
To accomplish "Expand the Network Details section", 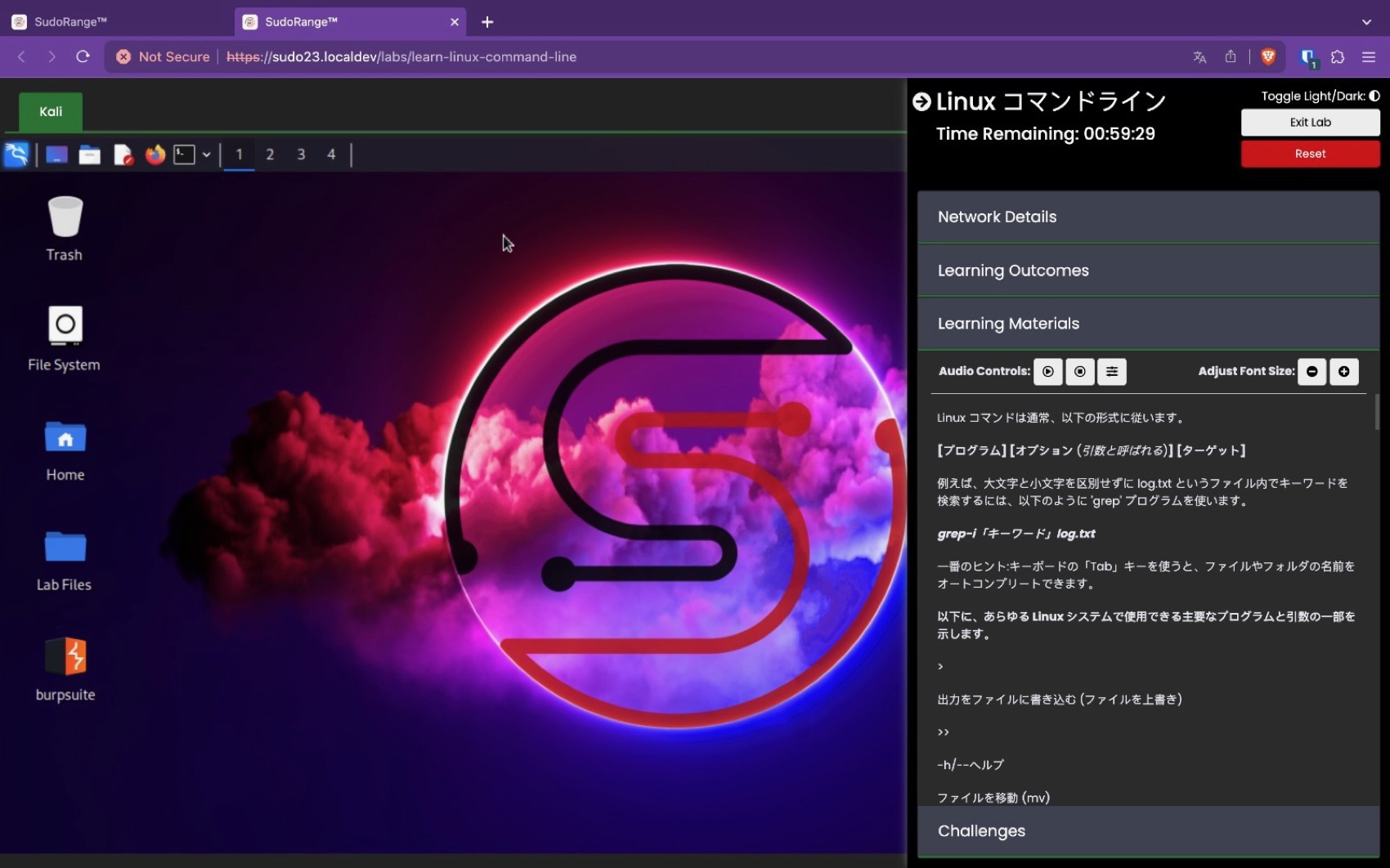I will [1148, 217].
